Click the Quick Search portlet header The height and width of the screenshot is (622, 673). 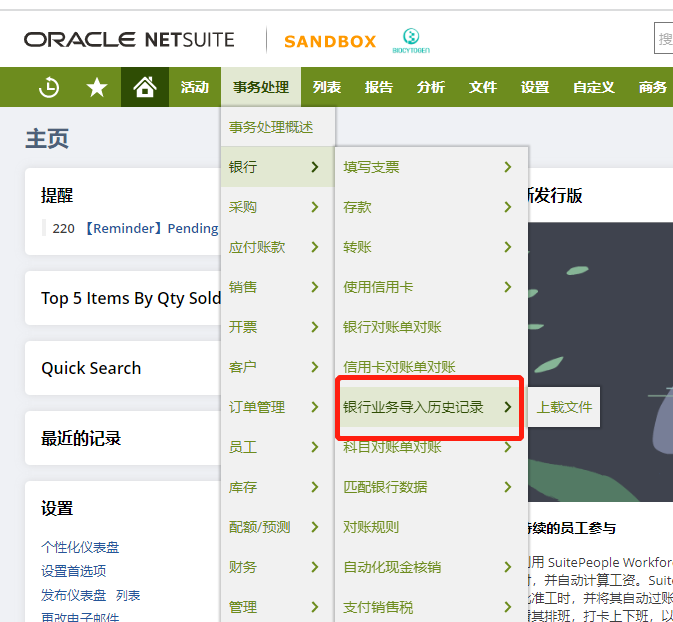(91, 368)
